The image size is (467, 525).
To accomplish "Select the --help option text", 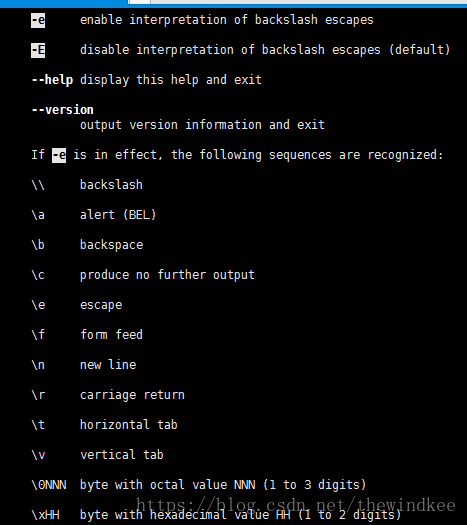I will coord(52,80).
